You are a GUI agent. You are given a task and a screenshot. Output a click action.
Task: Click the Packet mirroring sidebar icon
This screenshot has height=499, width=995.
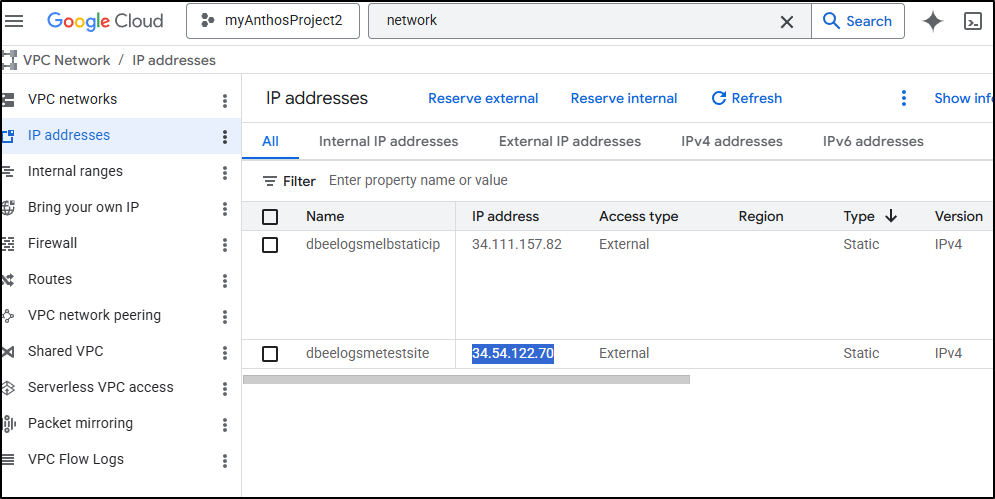click(8, 423)
